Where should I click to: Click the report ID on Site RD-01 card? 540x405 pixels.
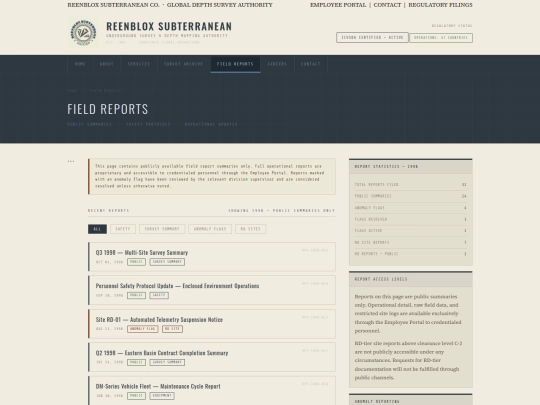(x=315, y=318)
